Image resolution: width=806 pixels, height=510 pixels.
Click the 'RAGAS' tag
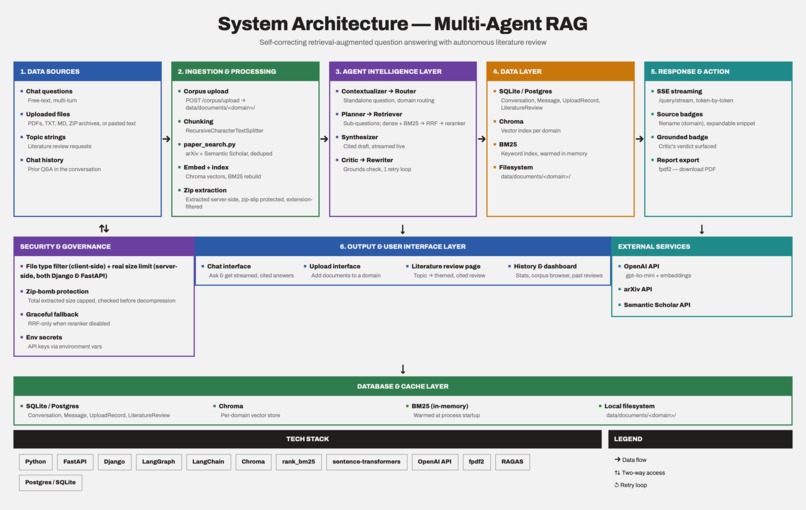pos(512,462)
